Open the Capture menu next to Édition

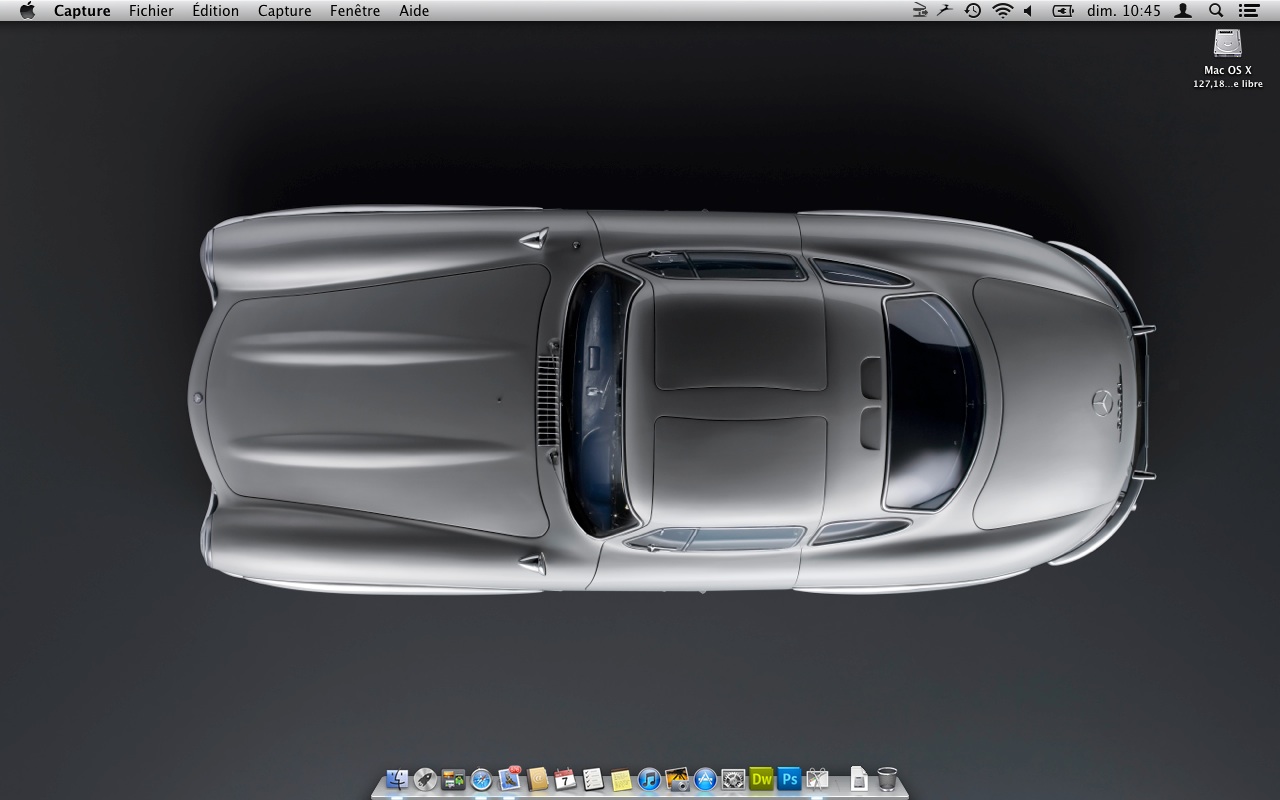[285, 11]
